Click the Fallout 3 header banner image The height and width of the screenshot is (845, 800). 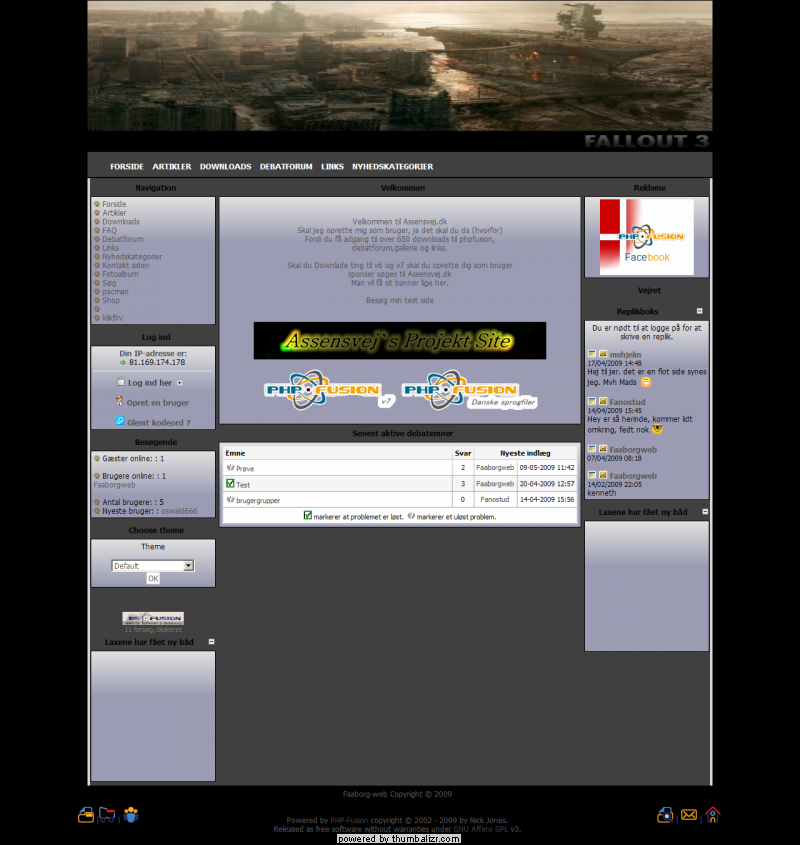(399, 66)
